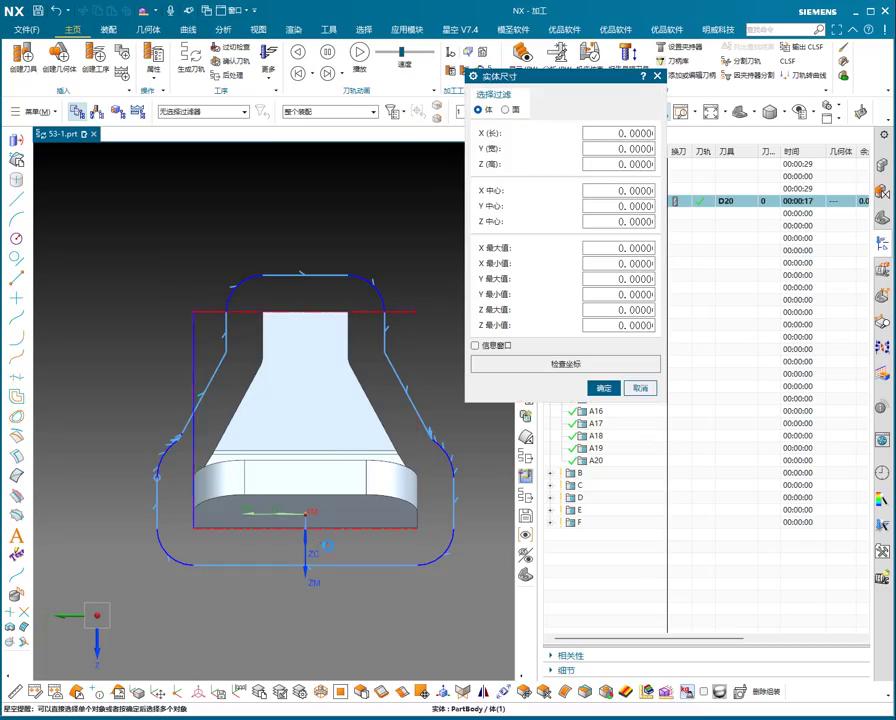
Task: Click the 速度 animation speed slider
Action: click(403, 52)
